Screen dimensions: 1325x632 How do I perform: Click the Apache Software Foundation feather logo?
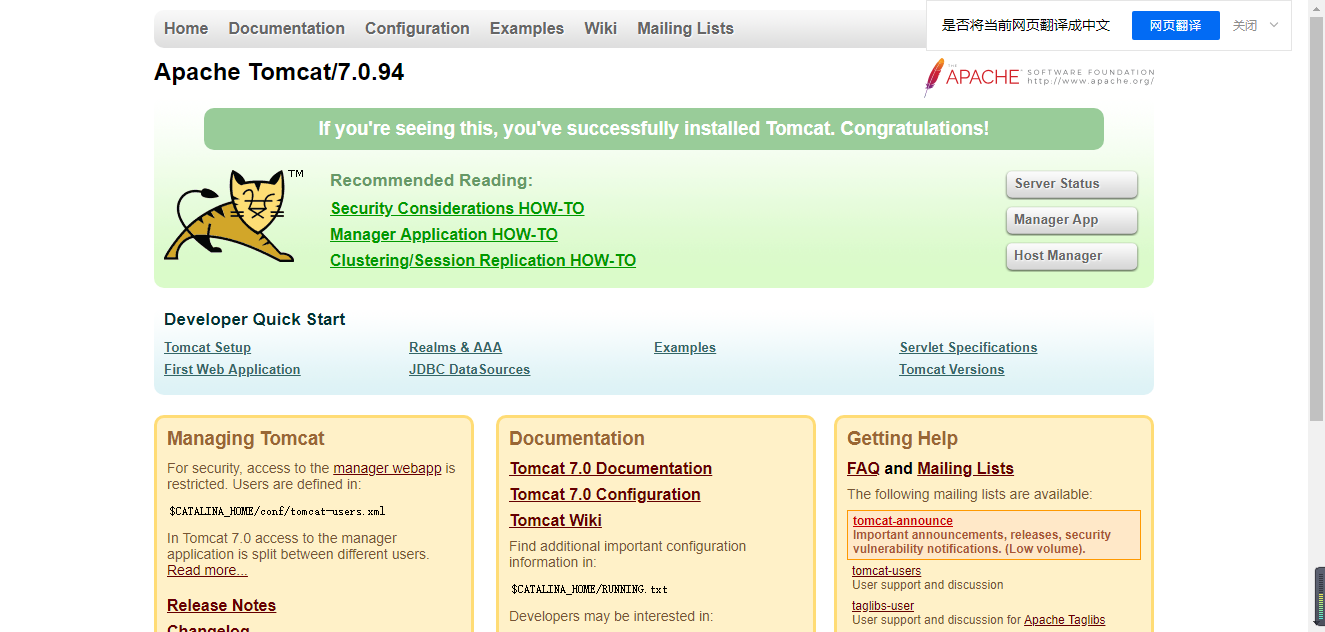(x=1039, y=77)
